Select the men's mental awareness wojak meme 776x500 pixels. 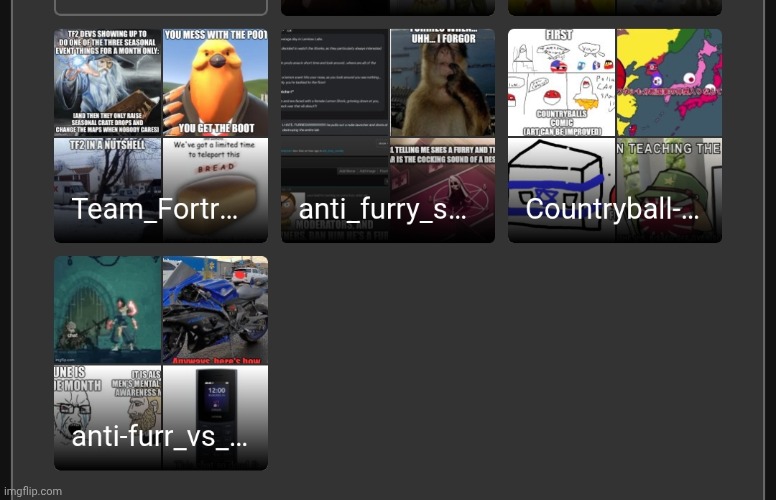pos(108,400)
